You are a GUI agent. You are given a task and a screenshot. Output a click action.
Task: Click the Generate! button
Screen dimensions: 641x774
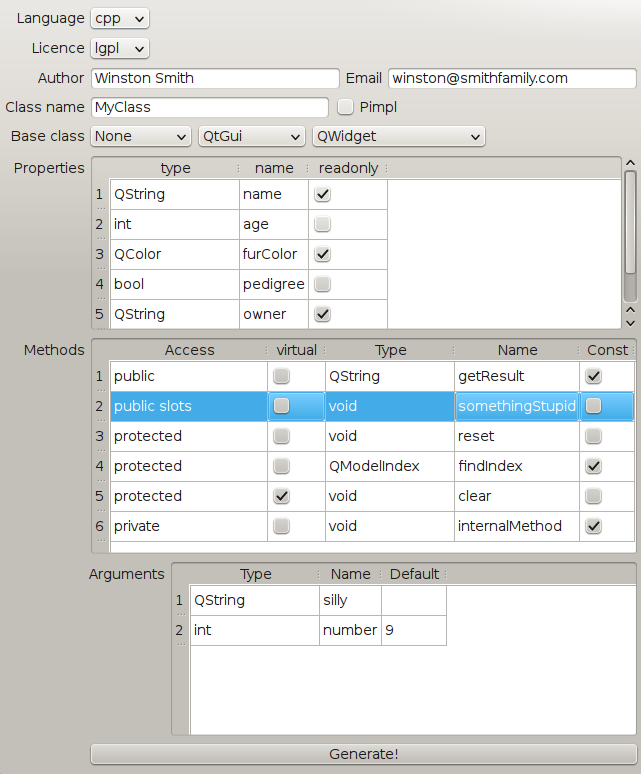click(x=363, y=754)
